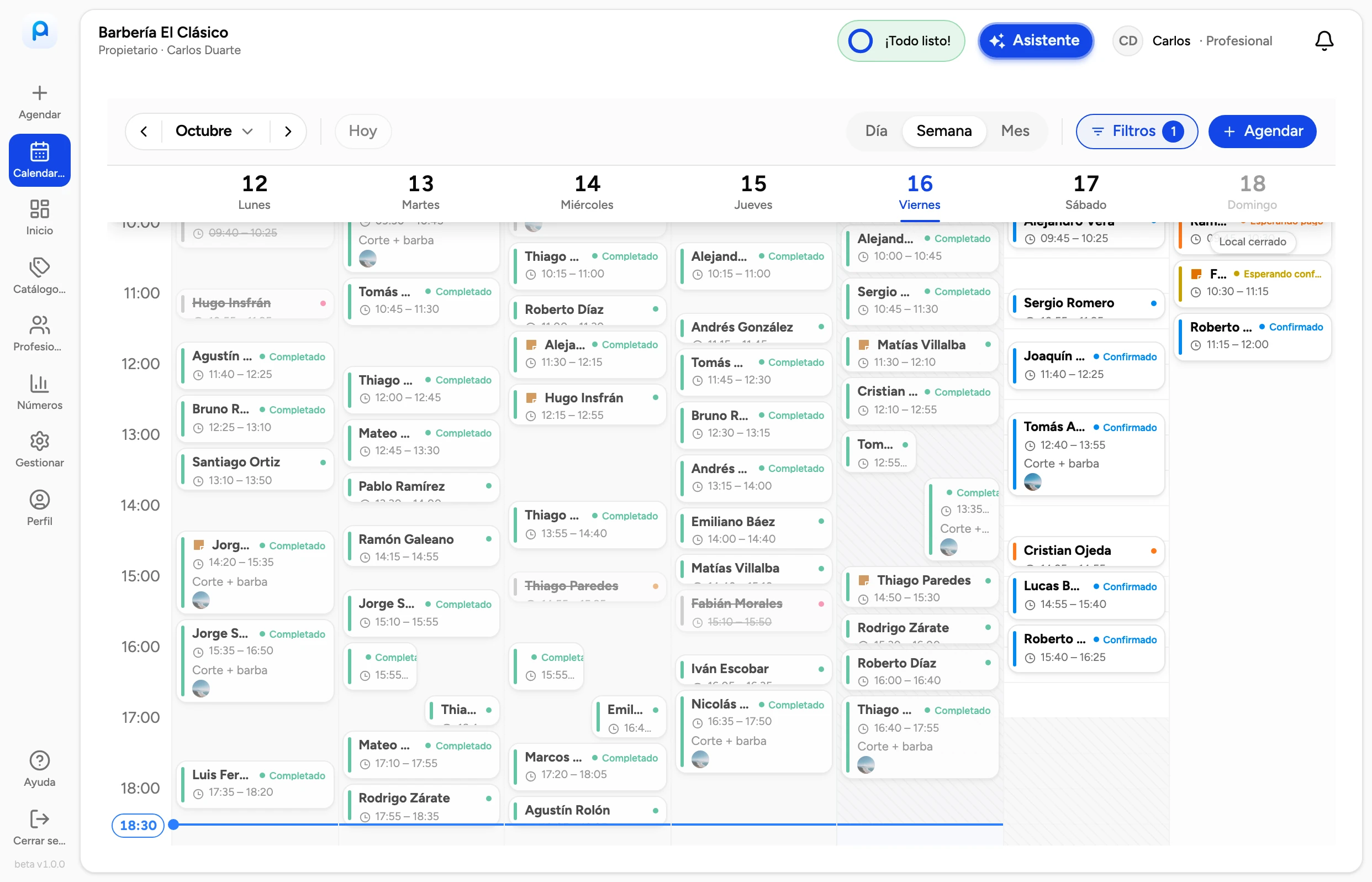Go to next month arrow
This screenshot has width=1372, height=882.
pyautogui.click(x=288, y=131)
